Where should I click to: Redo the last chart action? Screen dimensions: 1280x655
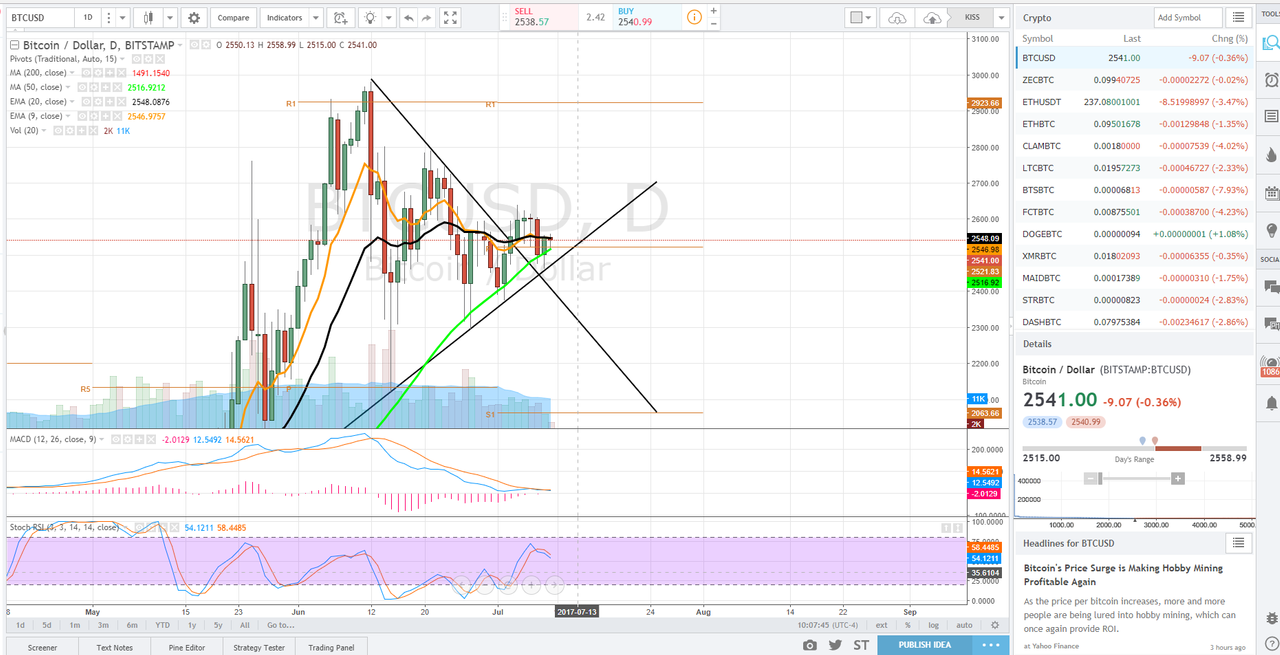coord(427,18)
